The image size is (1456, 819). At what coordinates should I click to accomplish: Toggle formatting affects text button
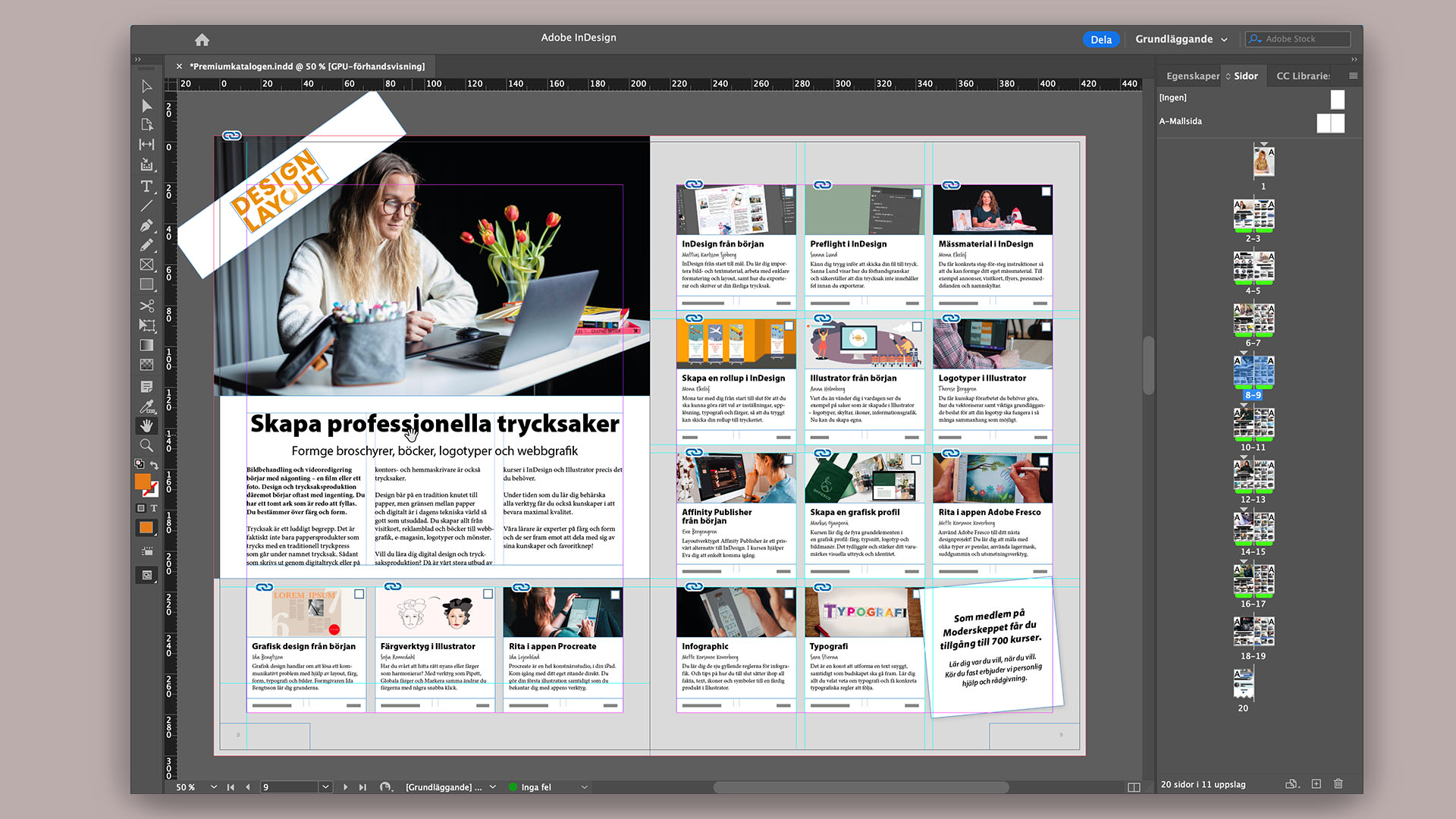point(153,508)
